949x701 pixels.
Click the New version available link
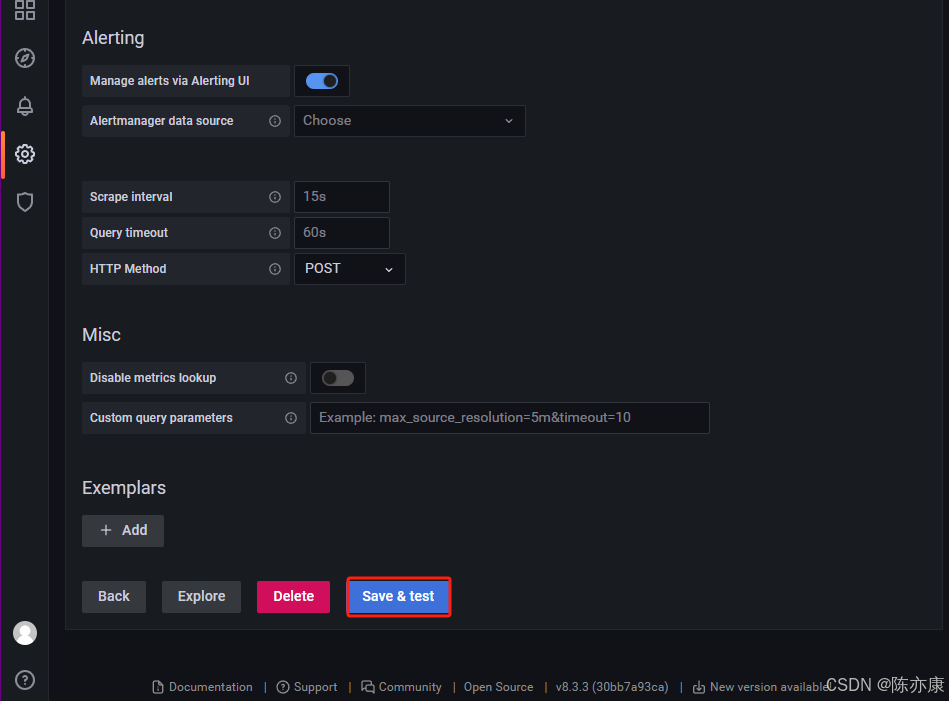(769, 687)
